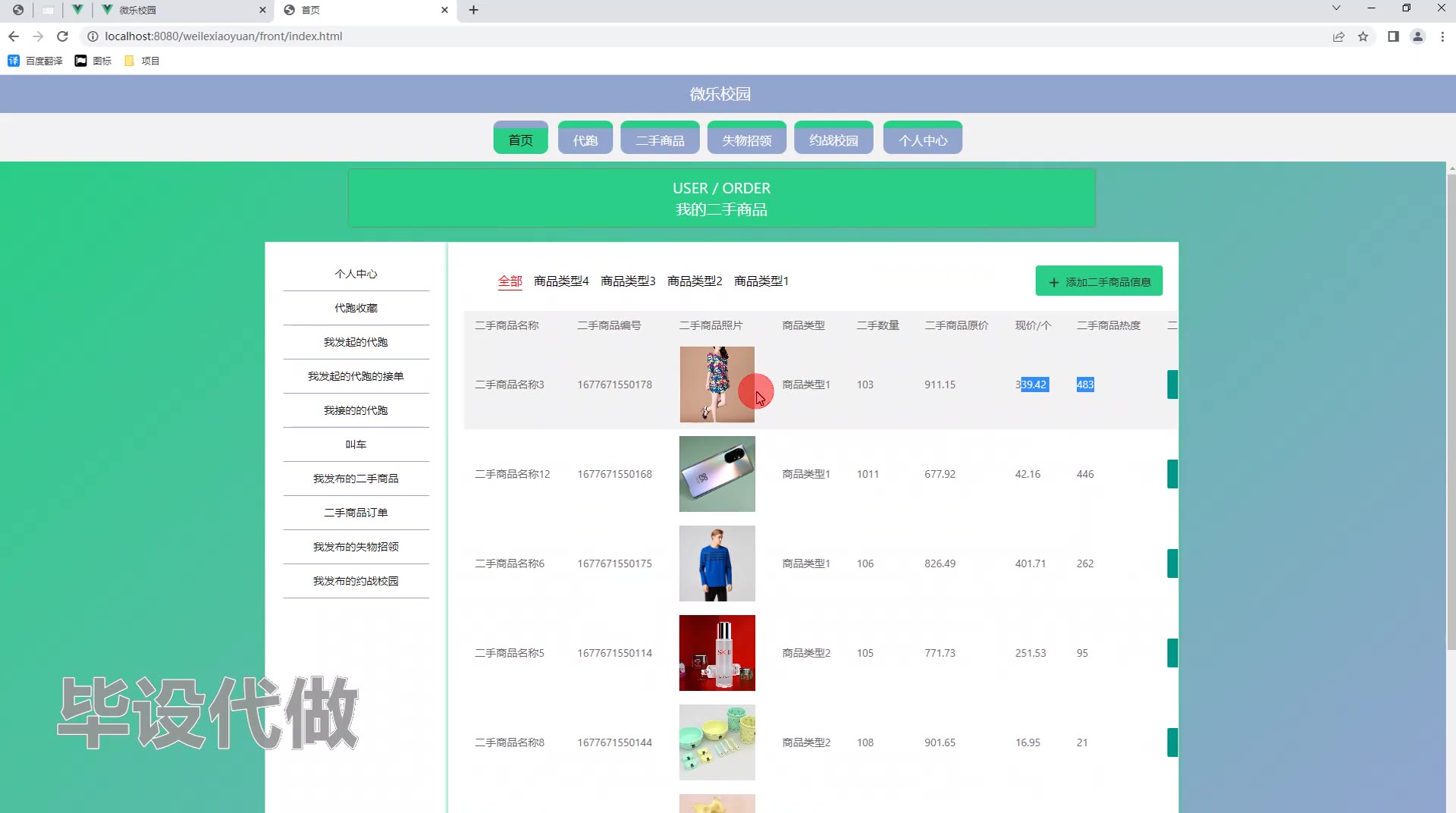This screenshot has width=1456, height=813.
Task: Filter by 商品类型4
Action: 561,281
